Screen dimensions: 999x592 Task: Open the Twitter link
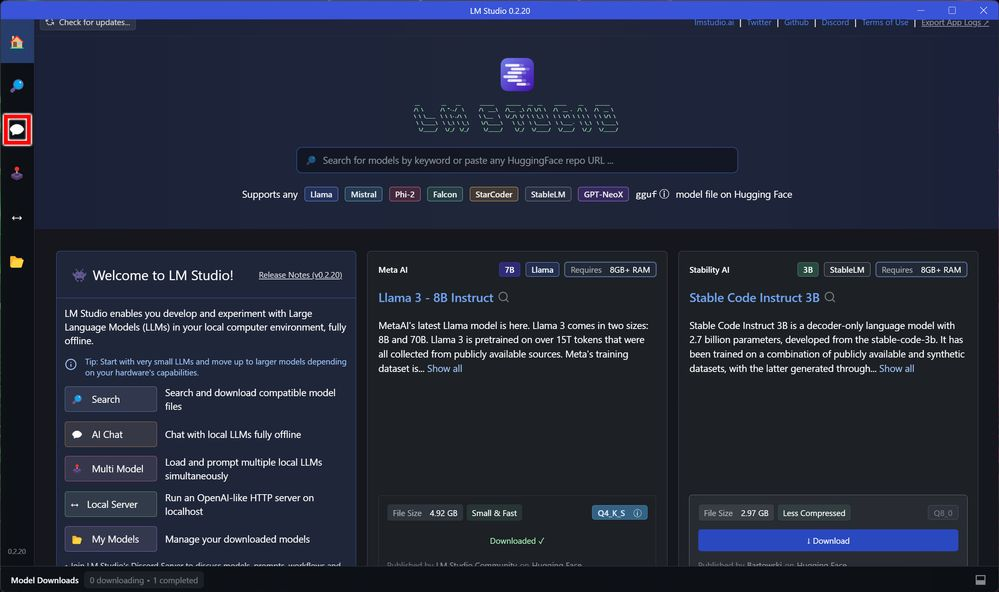[759, 22]
